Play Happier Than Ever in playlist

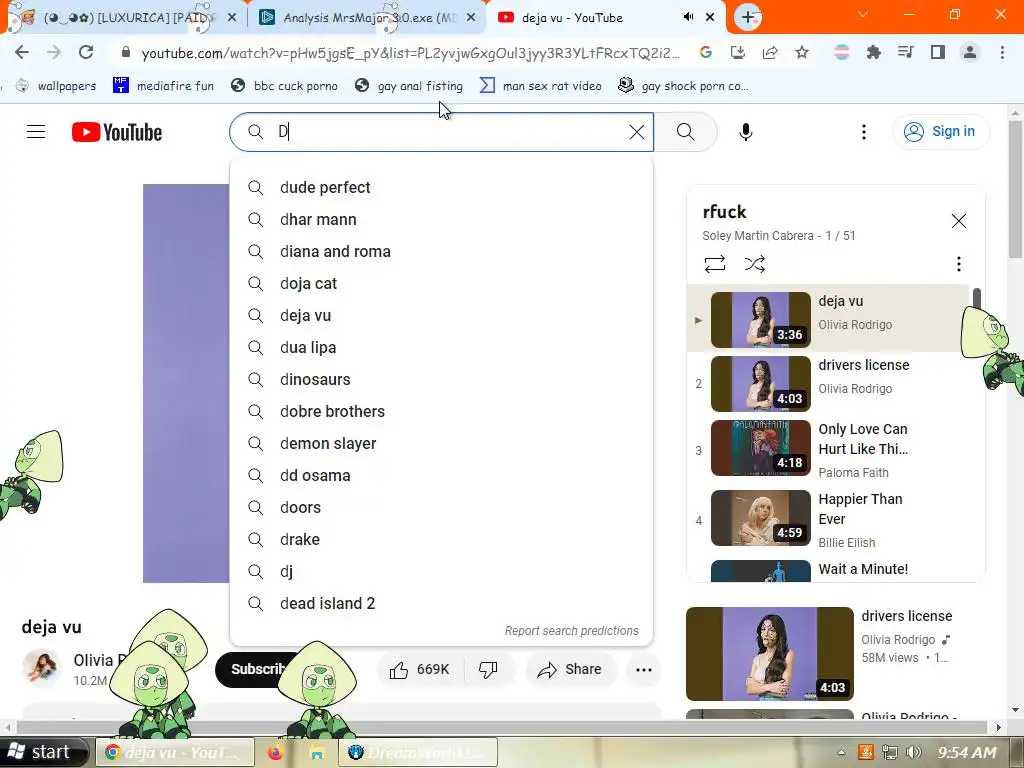[x=828, y=520]
